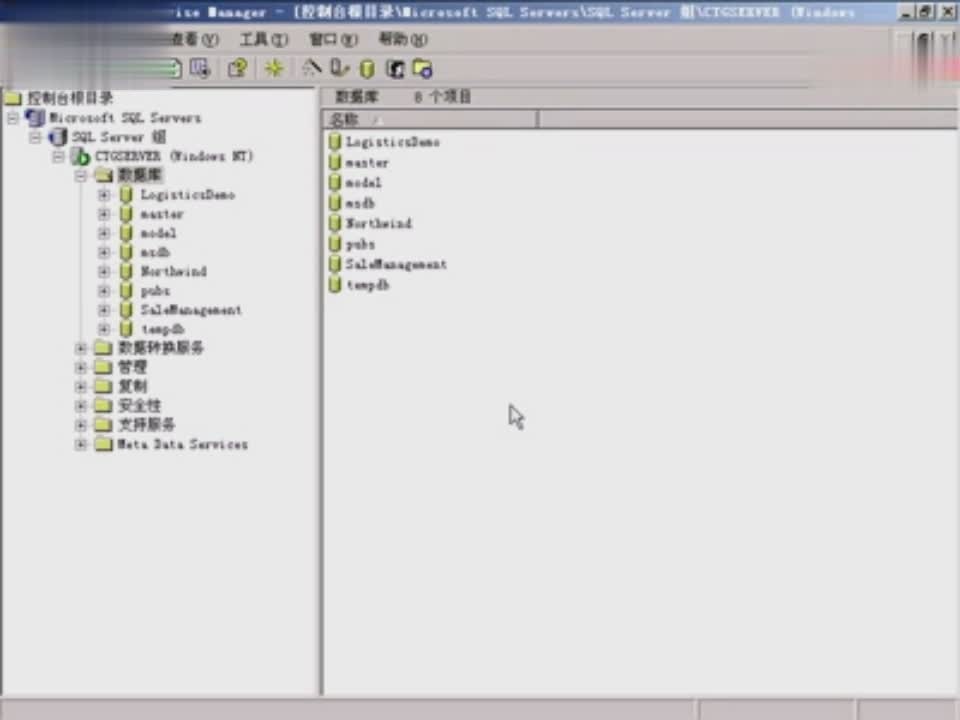The image size is (960, 720).
Task: Click the 管理 folder icon in tree
Action: (x=103, y=367)
